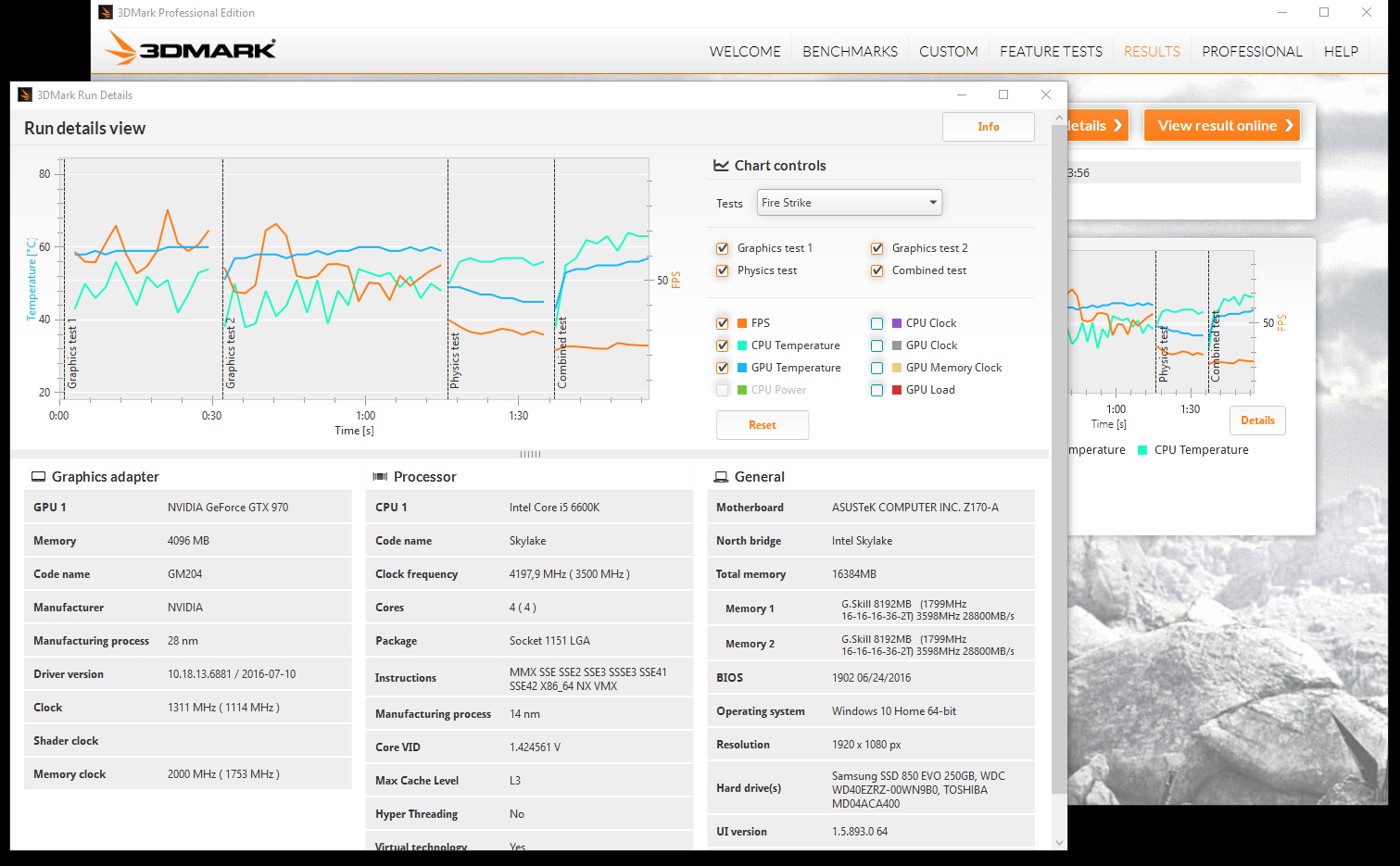Toggle the GPU Temperature checkbox
1400x866 pixels.
[x=722, y=368]
